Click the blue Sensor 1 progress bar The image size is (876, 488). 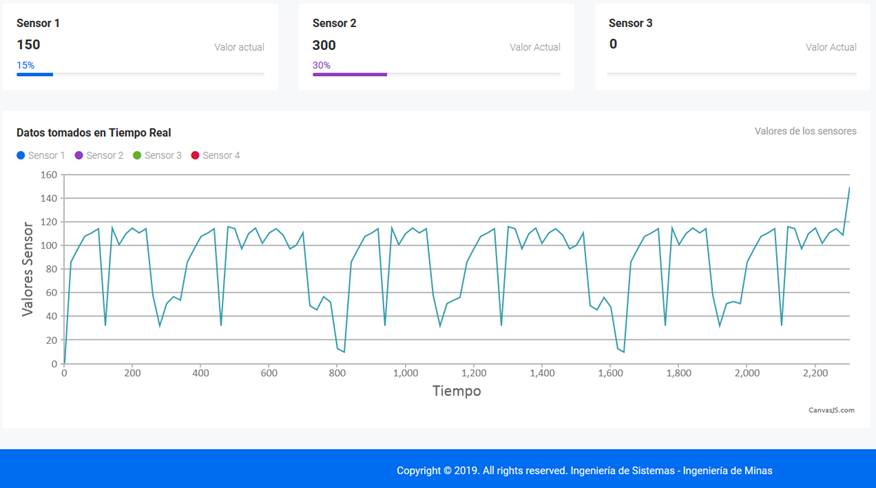(34, 74)
